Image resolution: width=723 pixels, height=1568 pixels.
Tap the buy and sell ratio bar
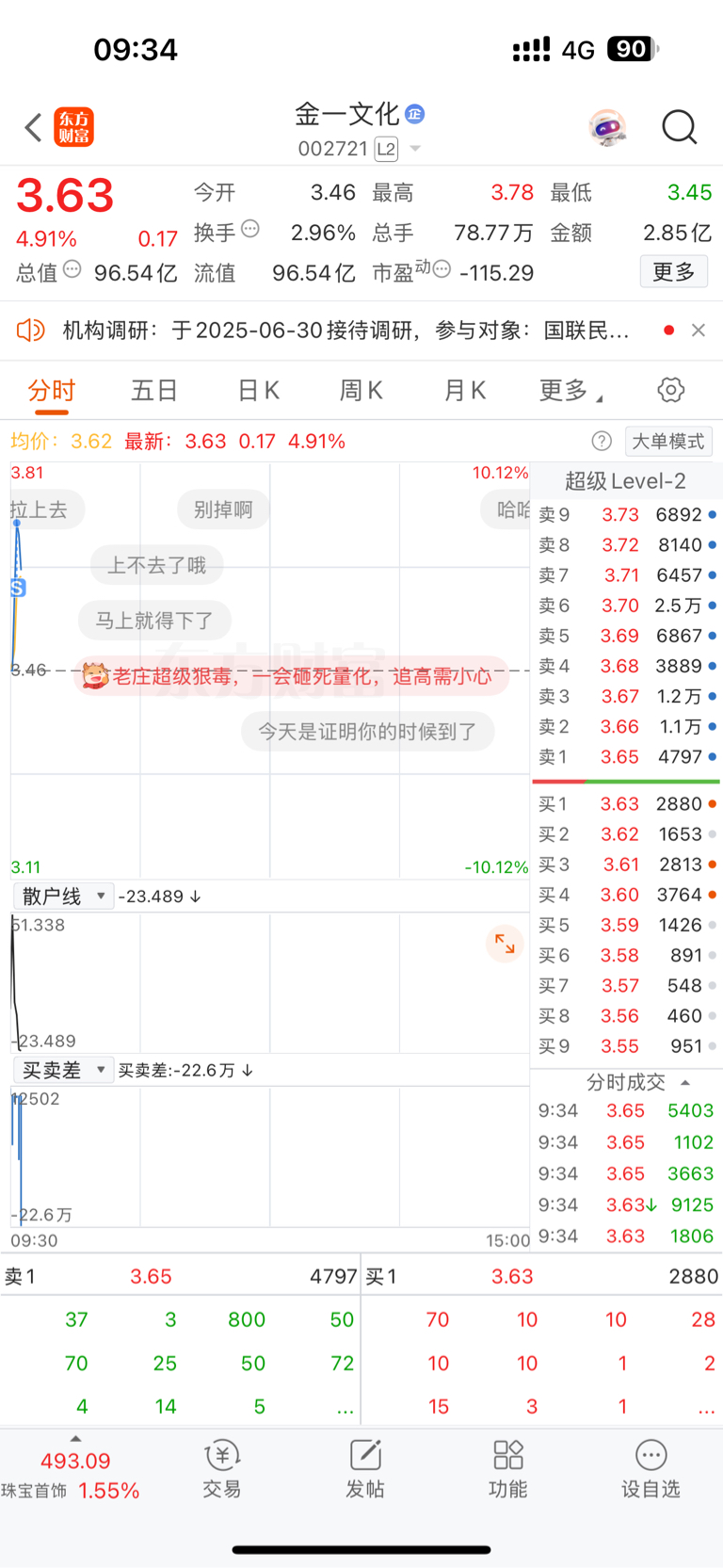pos(626,782)
